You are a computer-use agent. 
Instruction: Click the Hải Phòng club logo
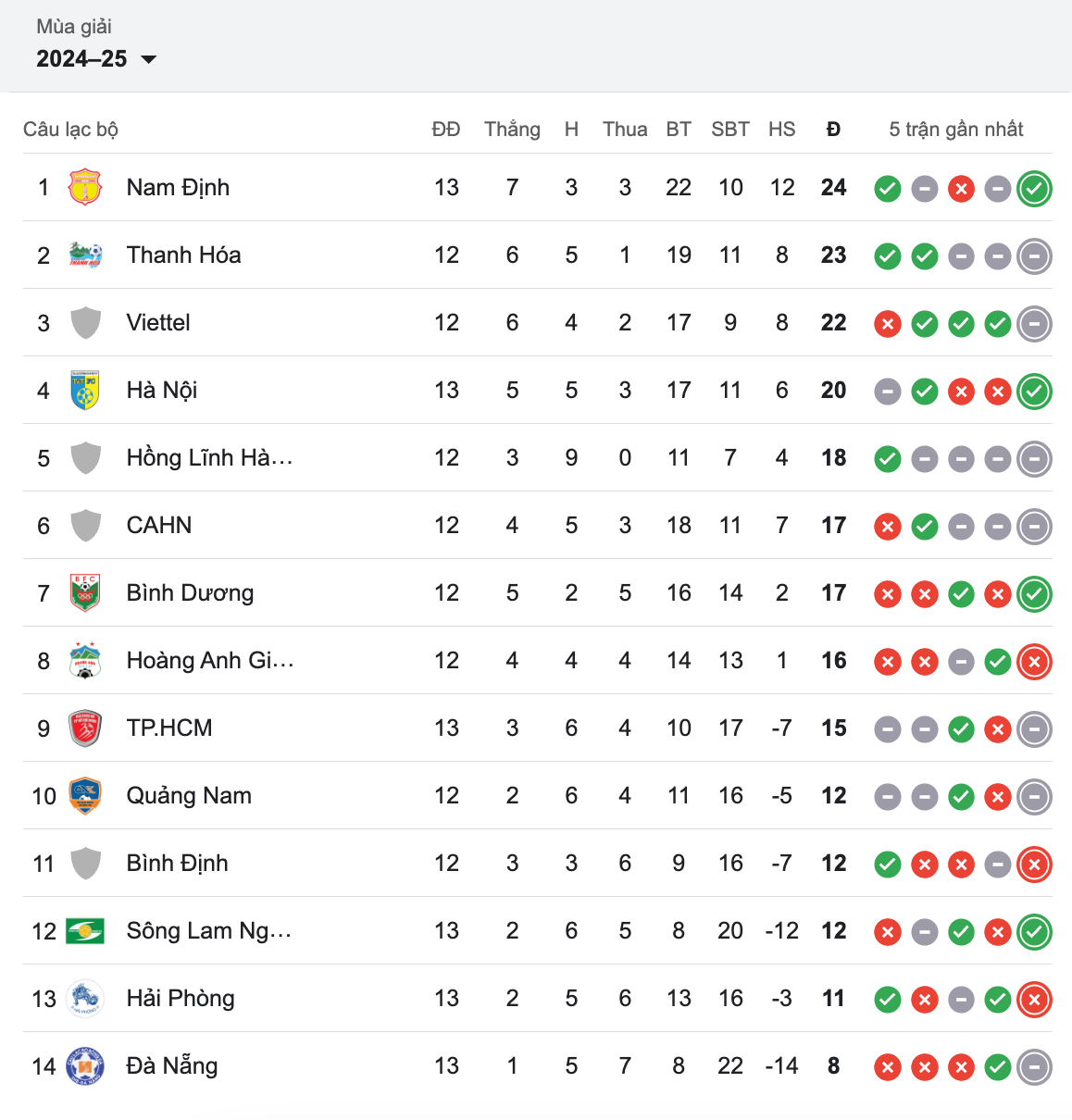tap(85, 999)
